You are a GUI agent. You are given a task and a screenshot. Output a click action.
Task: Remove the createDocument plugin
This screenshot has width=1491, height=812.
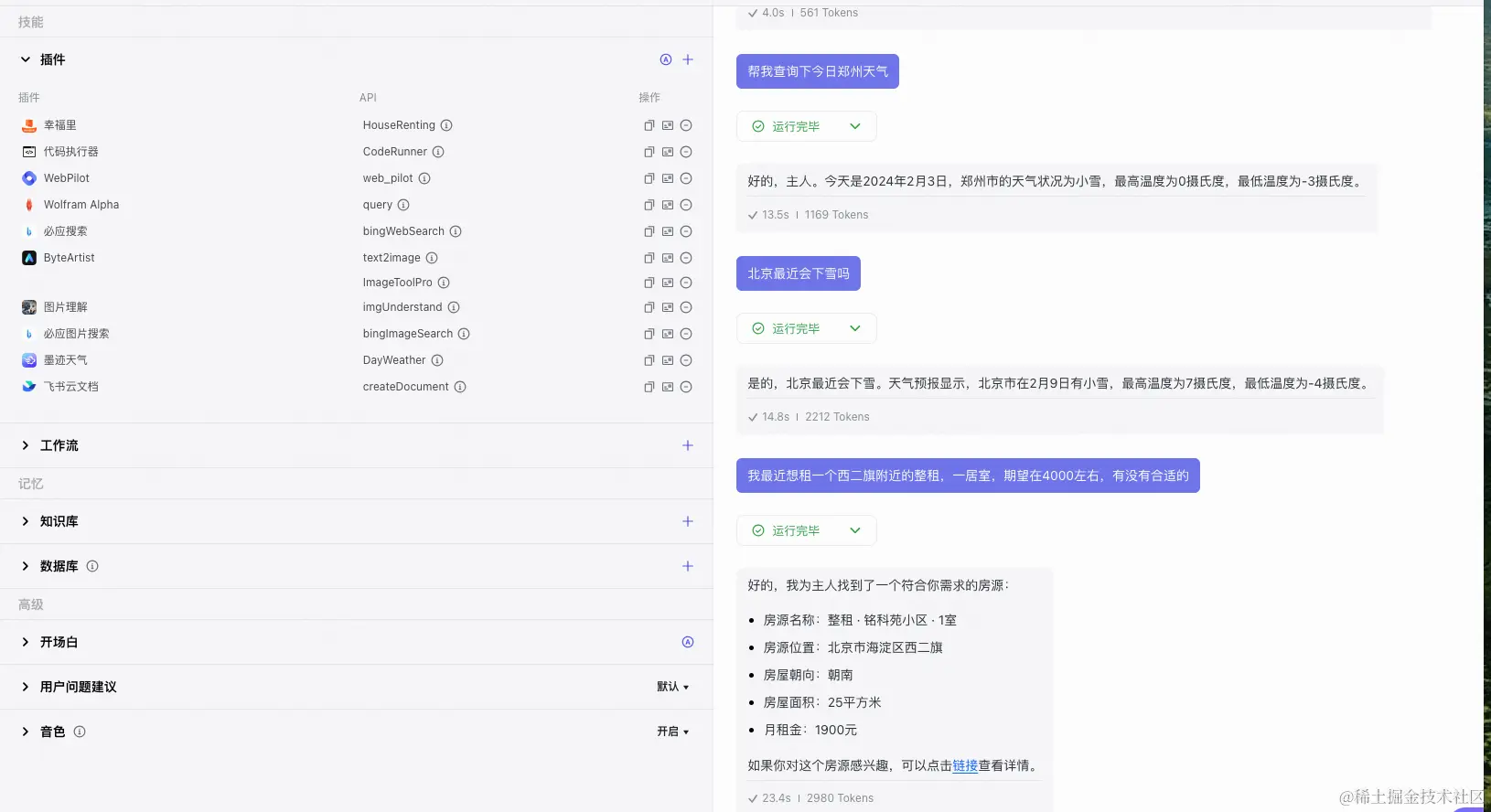tap(686, 387)
